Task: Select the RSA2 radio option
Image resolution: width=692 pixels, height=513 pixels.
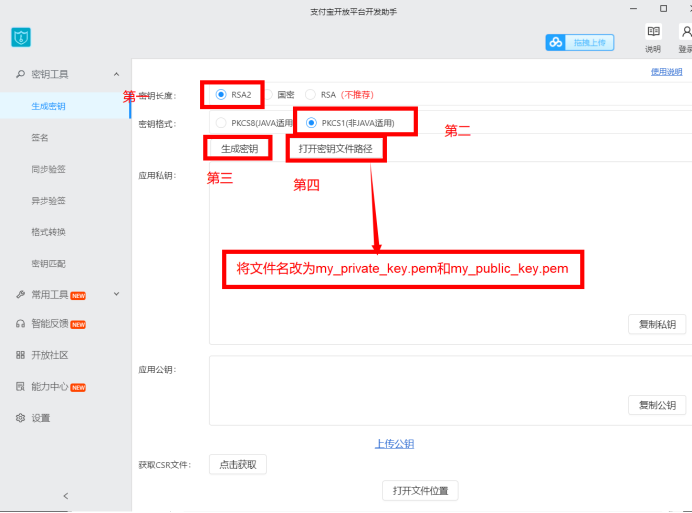Action: click(x=221, y=94)
